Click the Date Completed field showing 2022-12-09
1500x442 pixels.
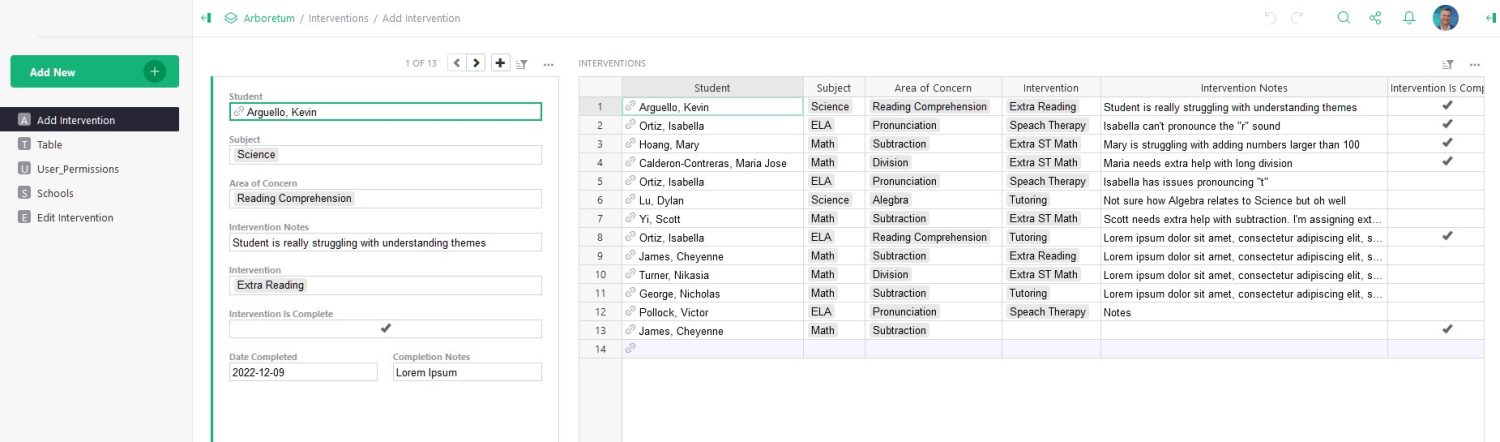303,372
